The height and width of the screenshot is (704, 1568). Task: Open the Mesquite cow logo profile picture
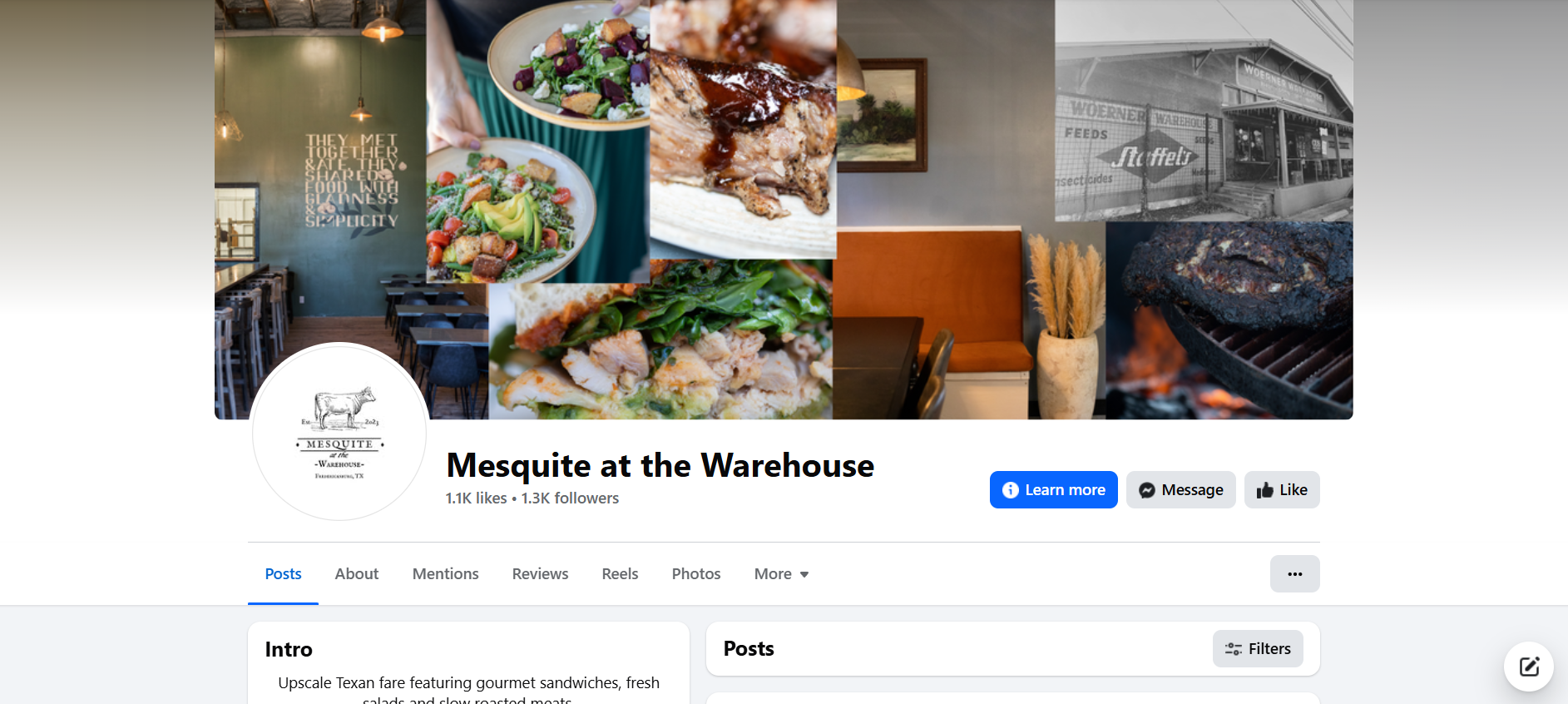[x=339, y=432]
